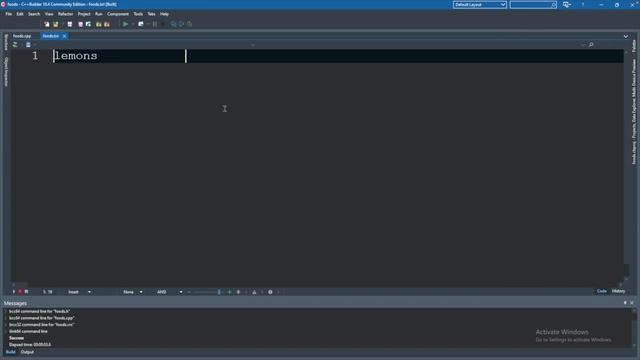Click the first navigation icon in the editor toolbar
Screen dimensions: 640x360
pos(15,44)
